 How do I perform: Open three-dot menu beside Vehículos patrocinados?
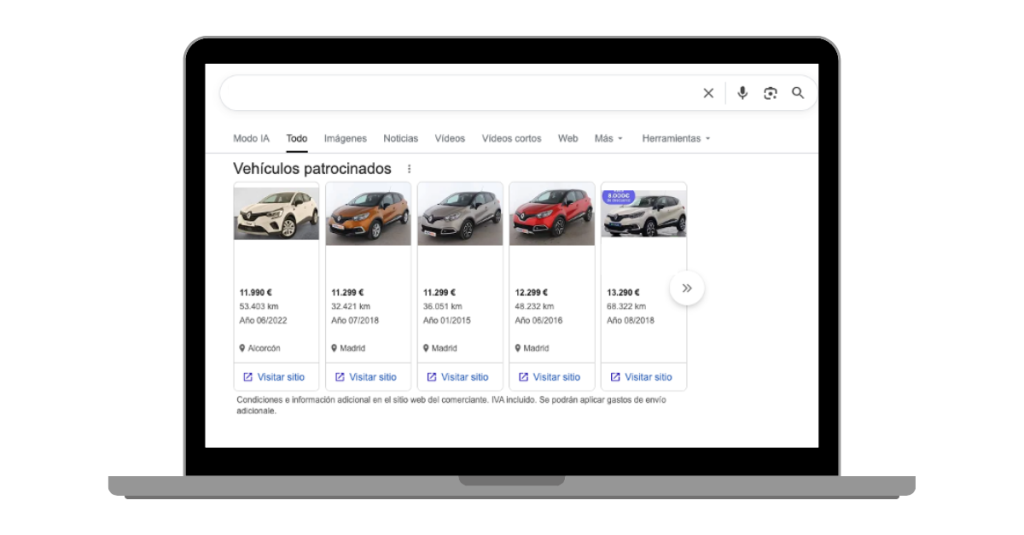point(409,169)
